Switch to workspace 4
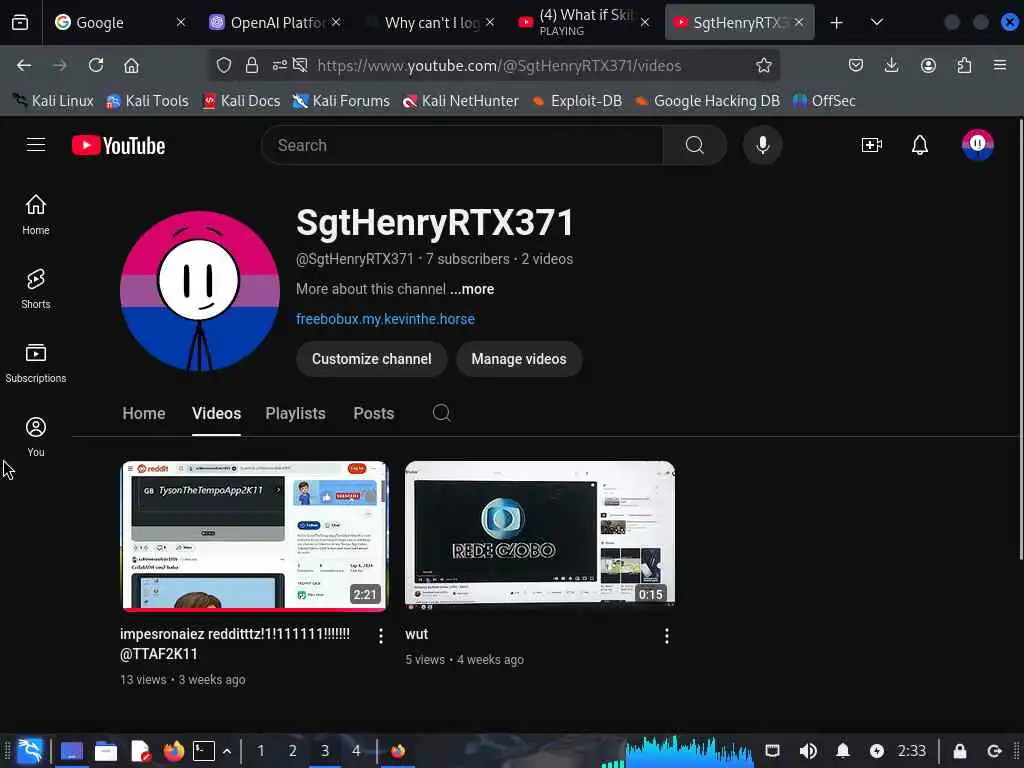This screenshot has height=768, width=1024. click(x=356, y=751)
